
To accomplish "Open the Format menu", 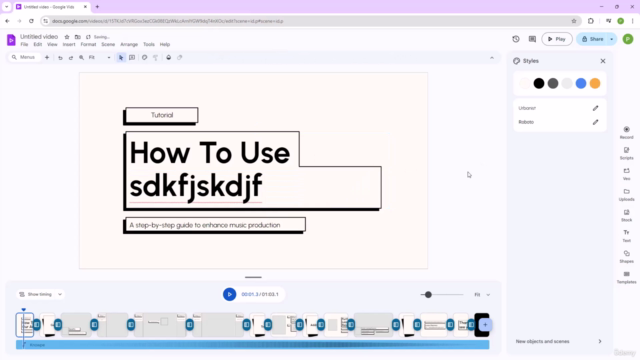I will 88,44.
